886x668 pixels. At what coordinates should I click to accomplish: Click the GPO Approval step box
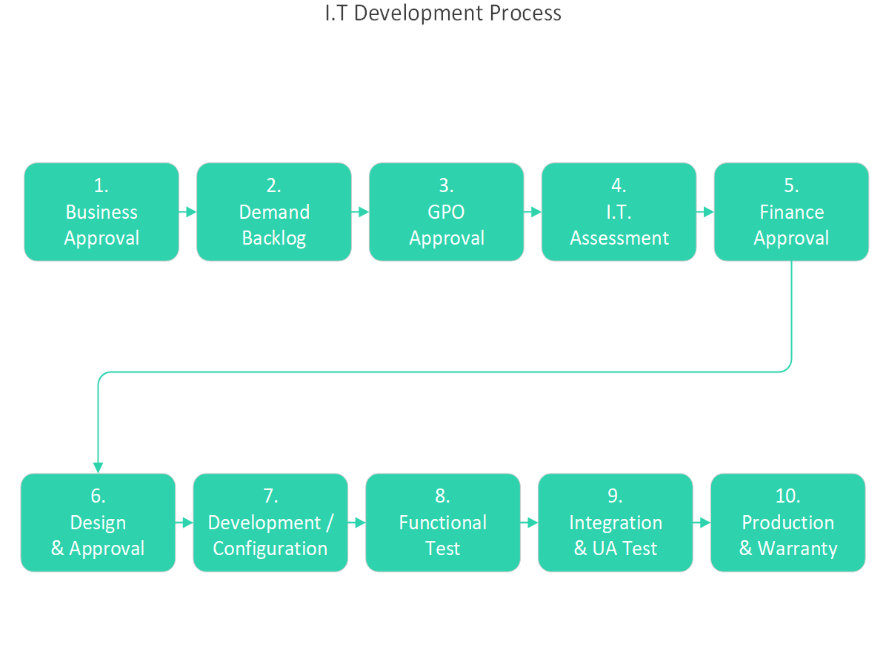click(x=446, y=212)
